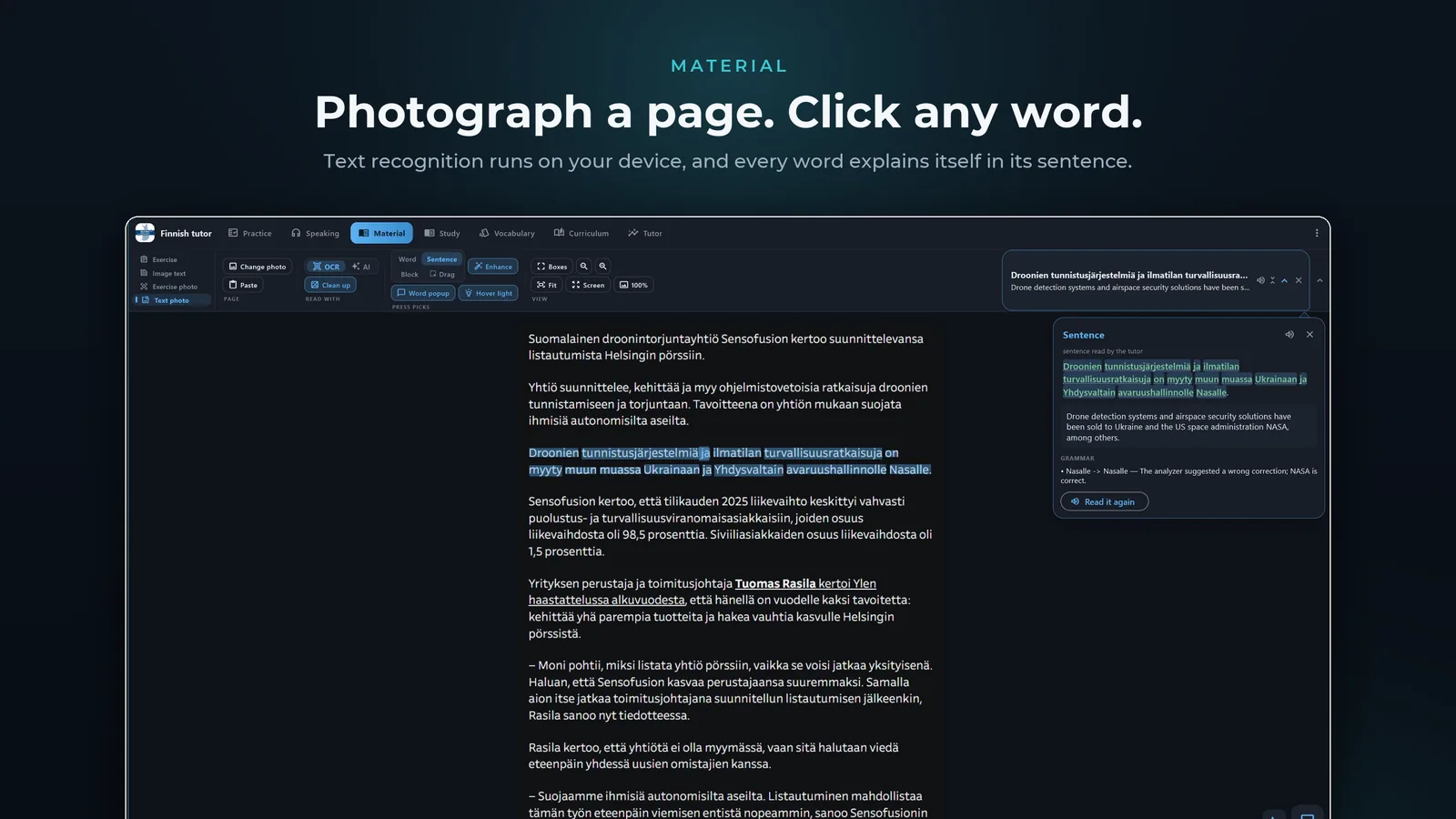Screen dimensions: 1456x819
Task: Collapse the toolbar with the chevron
Action: click(1319, 280)
